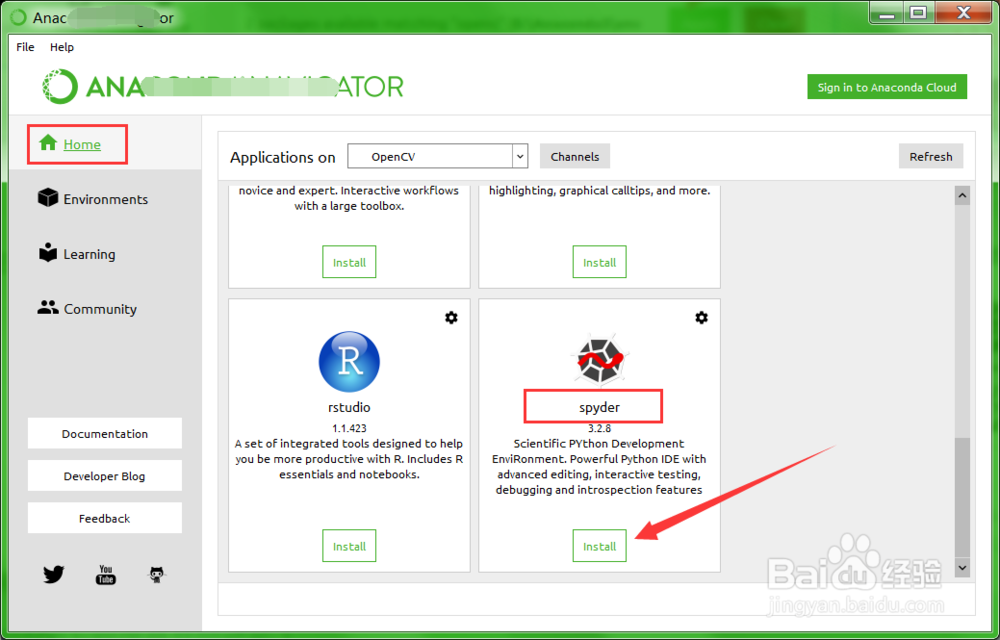
Task: Click the Anaconda Navigator logo
Action: 223,86
